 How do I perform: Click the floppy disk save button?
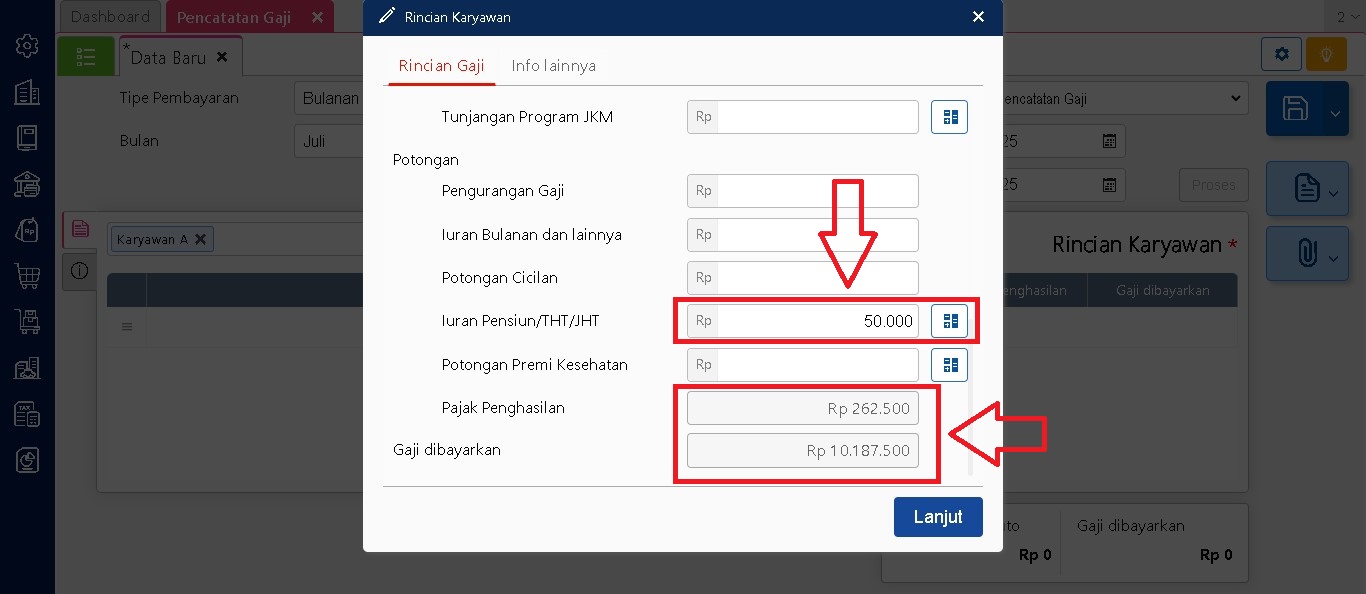pyautogui.click(x=1295, y=109)
